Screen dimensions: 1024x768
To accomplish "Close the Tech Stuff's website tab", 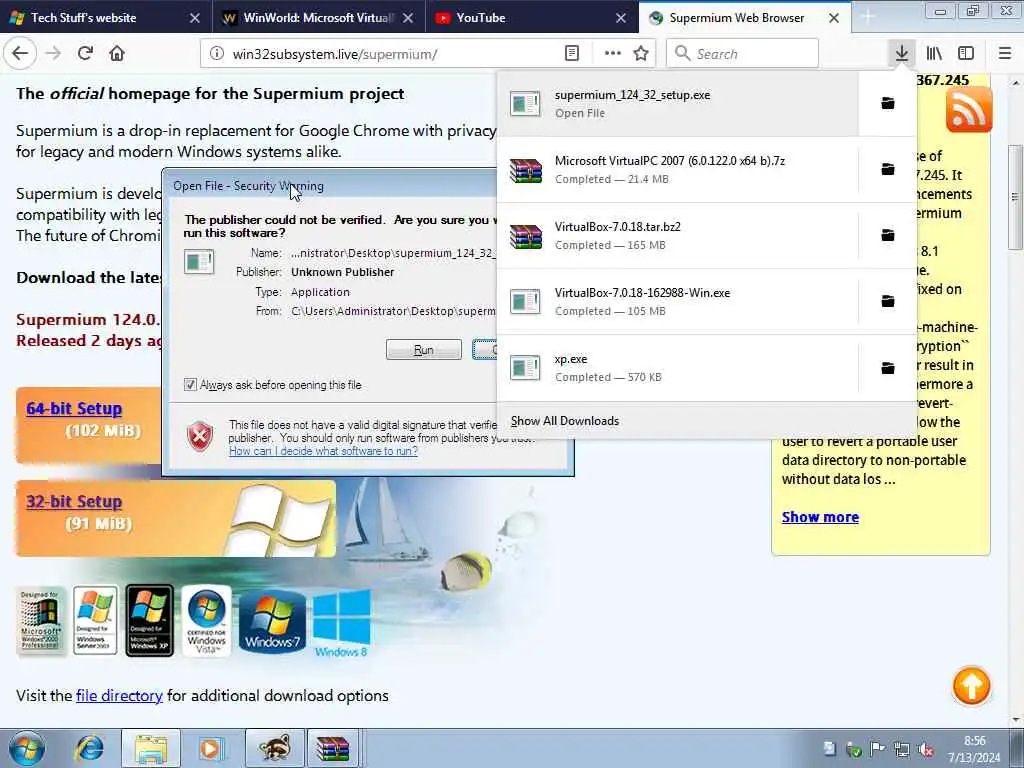I will [195, 18].
